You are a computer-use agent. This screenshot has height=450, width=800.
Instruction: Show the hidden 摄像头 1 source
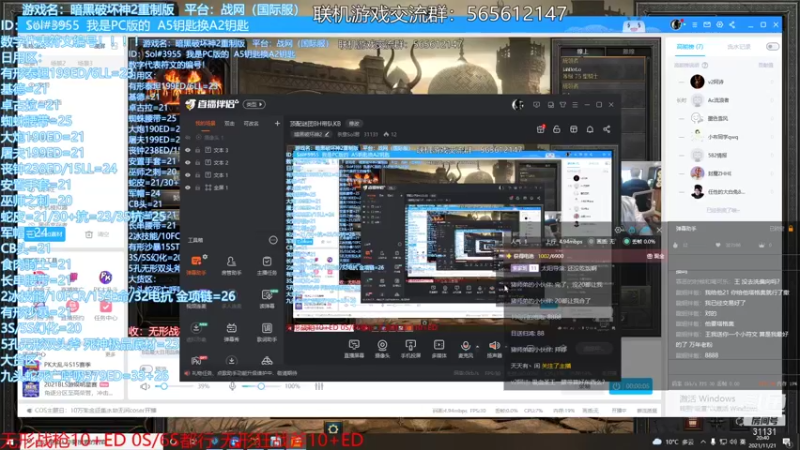tap(188, 138)
